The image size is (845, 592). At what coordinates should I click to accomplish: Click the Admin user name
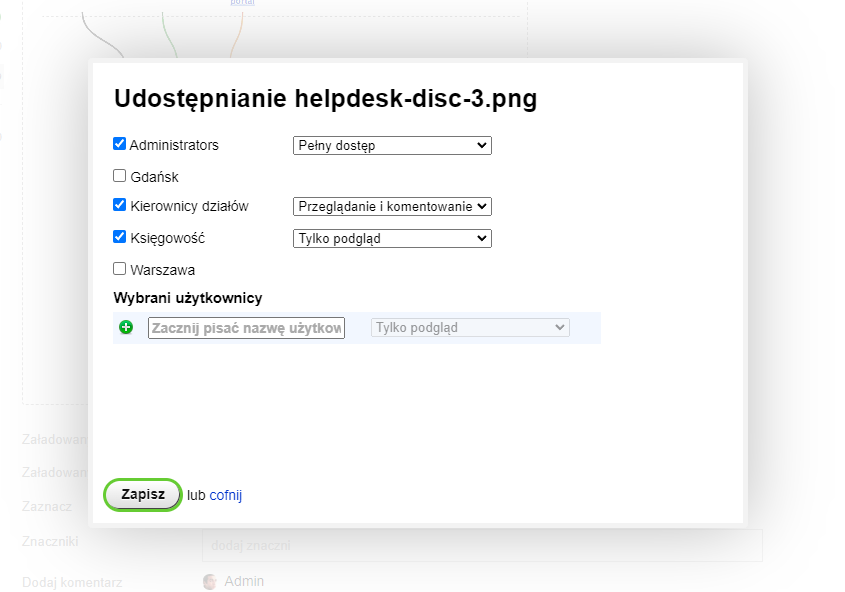tap(244, 581)
